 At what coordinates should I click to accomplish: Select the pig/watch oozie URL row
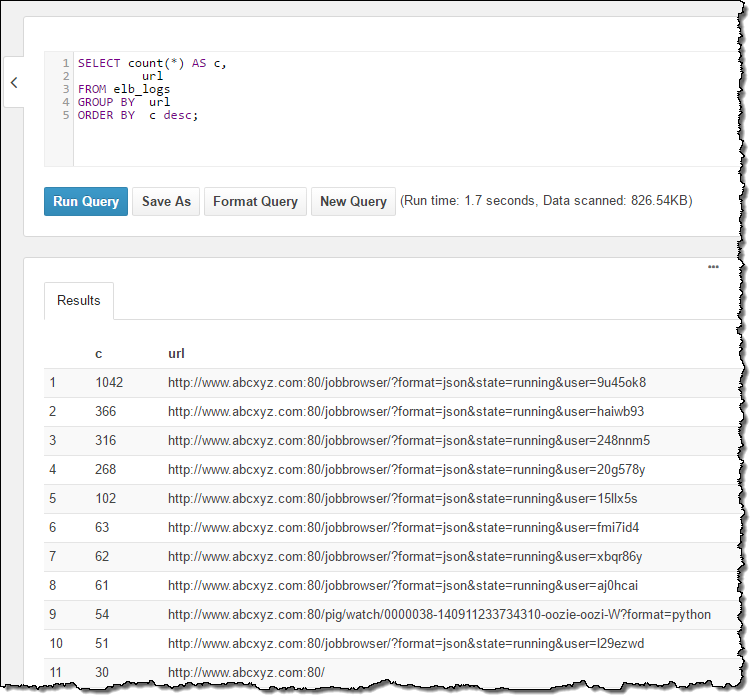pyautogui.click(x=439, y=614)
